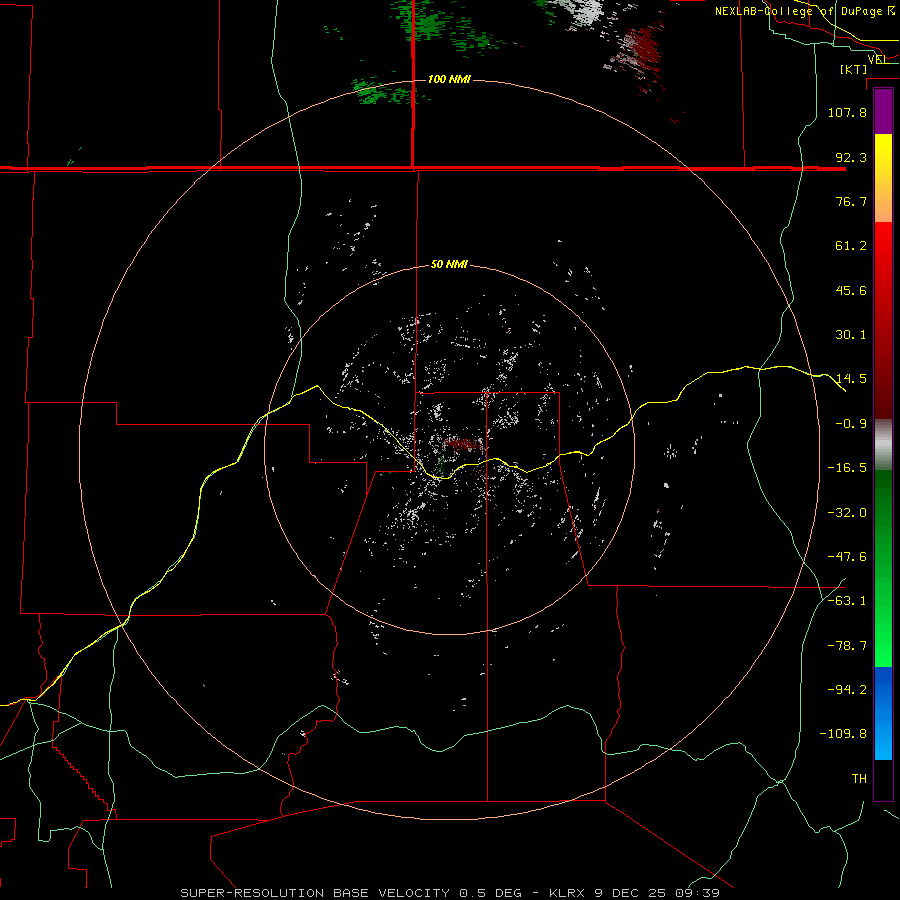Click the [KT] units label

coord(854,69)
